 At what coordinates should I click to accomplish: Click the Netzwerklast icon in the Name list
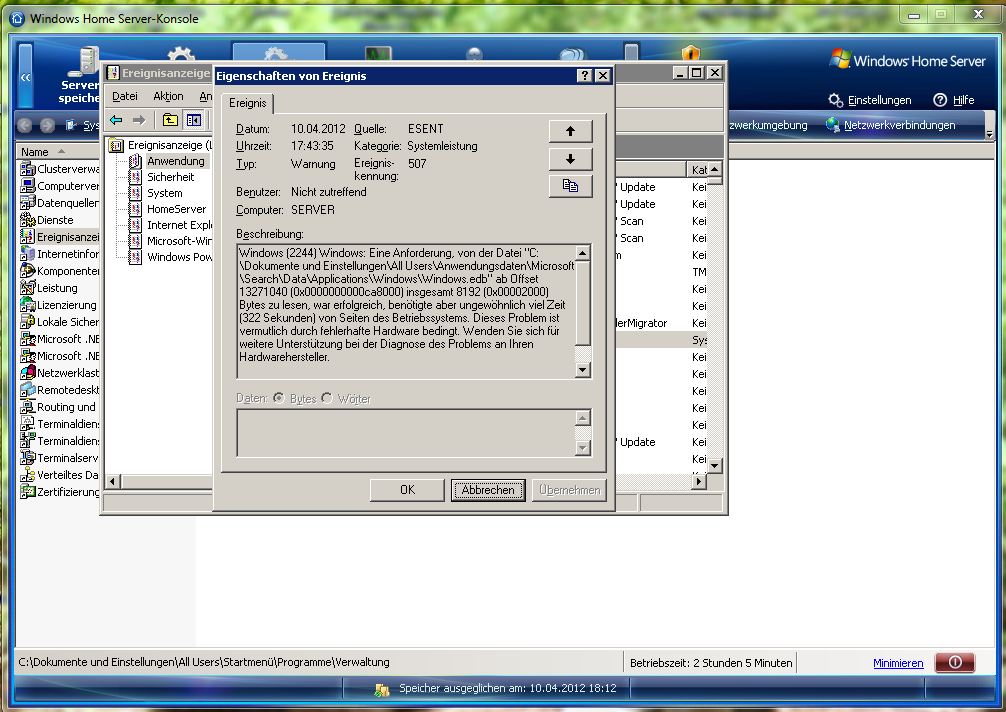pyautogui.click(x=28, y=373)
